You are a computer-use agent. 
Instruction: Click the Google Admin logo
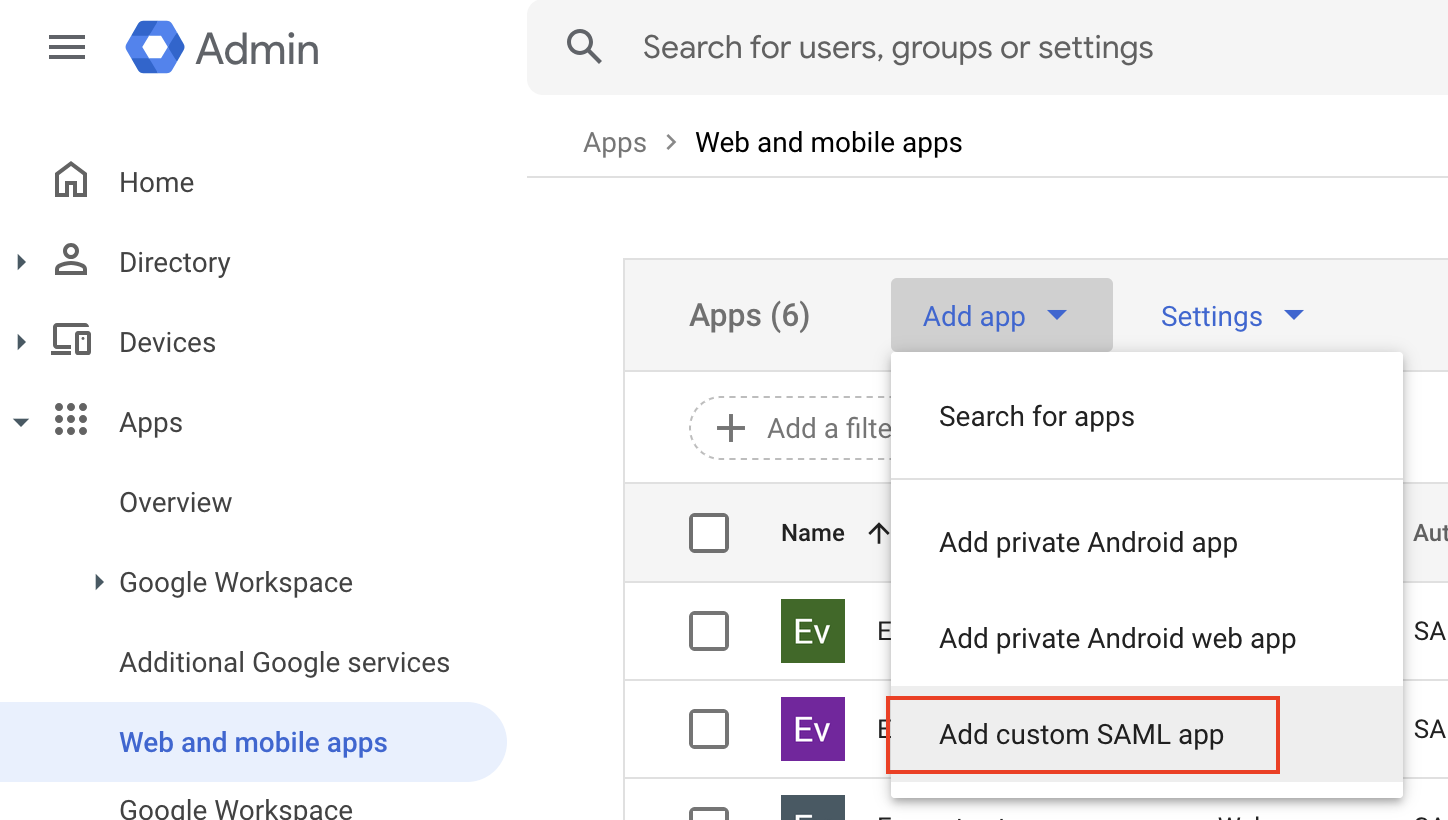coord(155,48)
